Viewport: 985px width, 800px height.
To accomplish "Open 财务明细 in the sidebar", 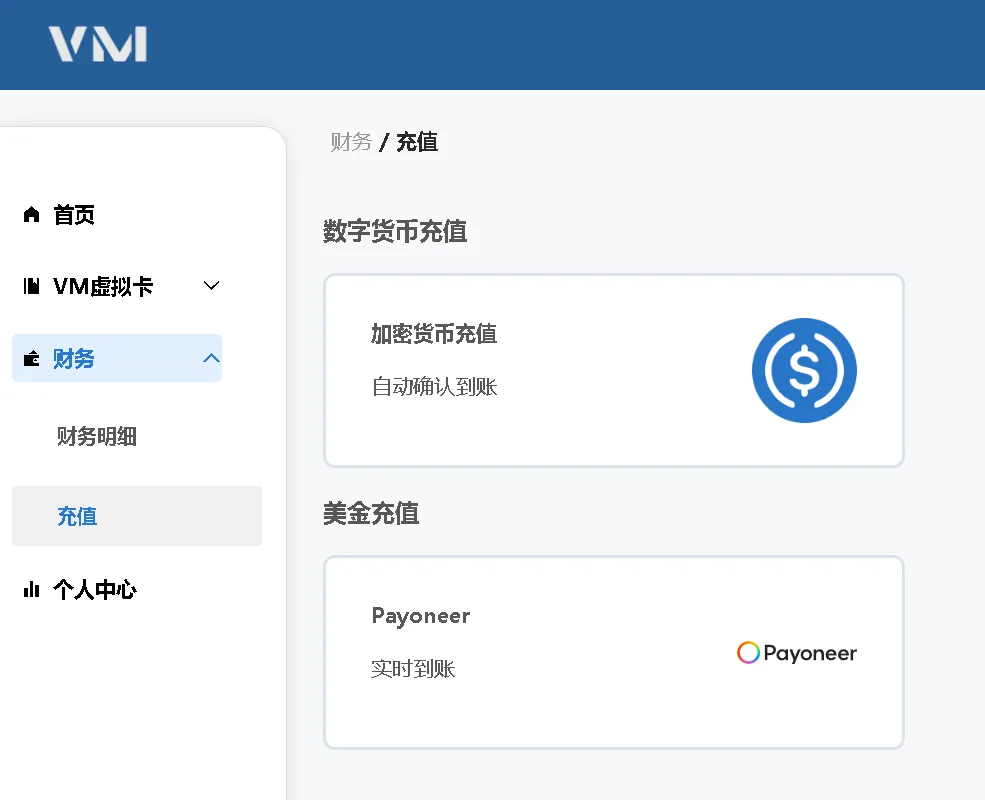I will click(97, 437).
